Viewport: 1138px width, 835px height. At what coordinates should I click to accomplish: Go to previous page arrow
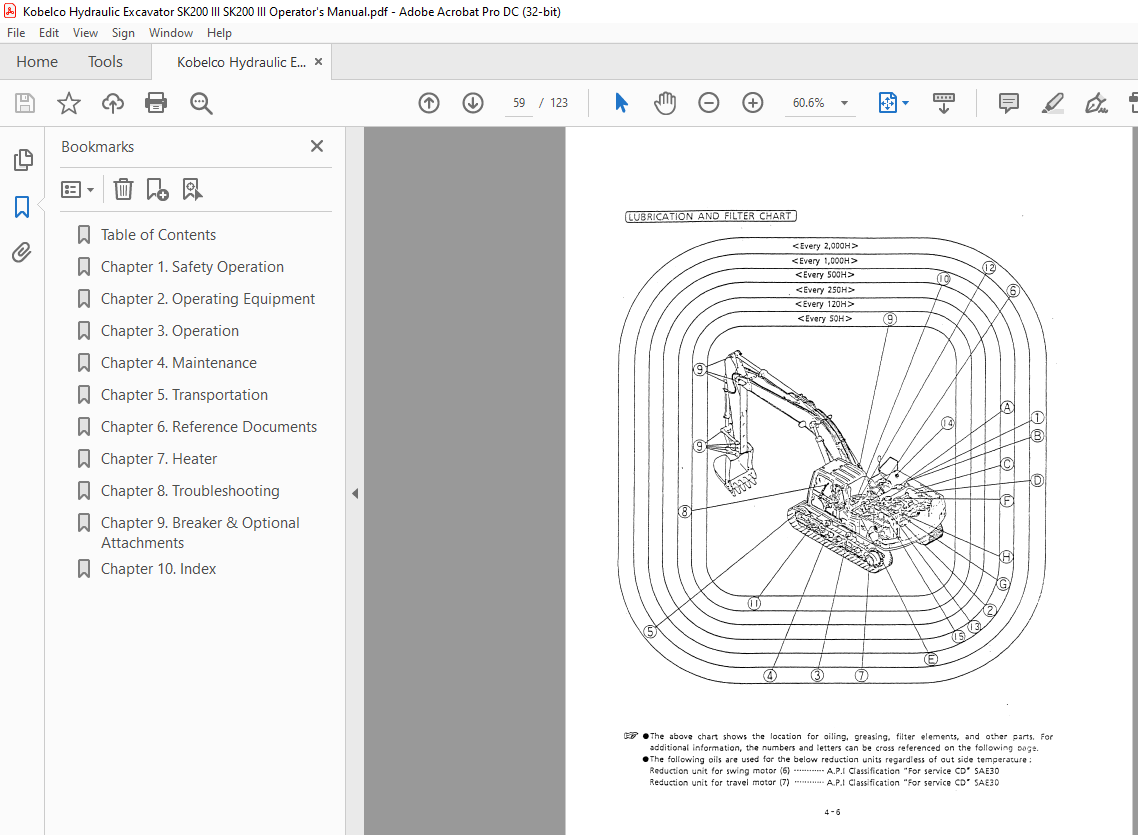pos(429,103)
